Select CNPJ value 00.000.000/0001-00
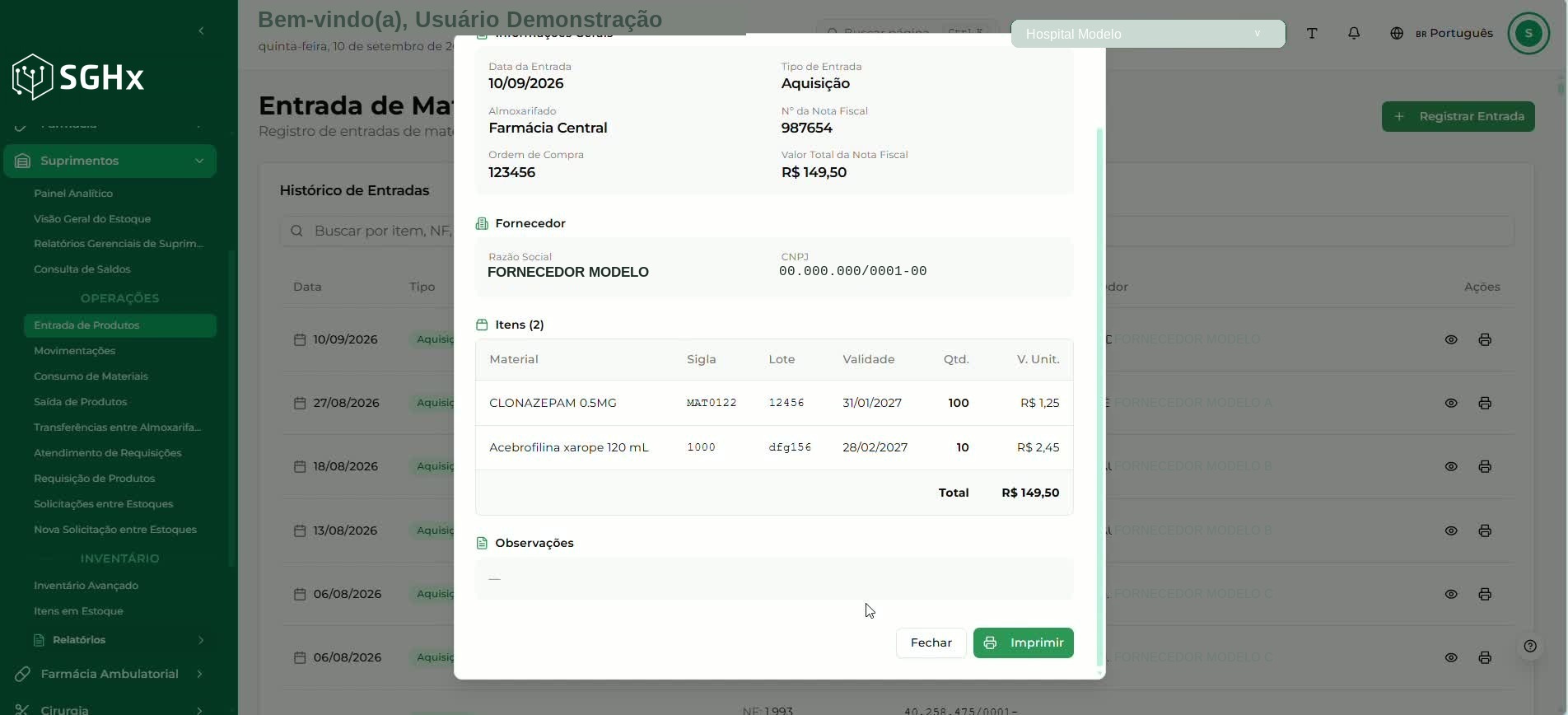 click(853, 271)
